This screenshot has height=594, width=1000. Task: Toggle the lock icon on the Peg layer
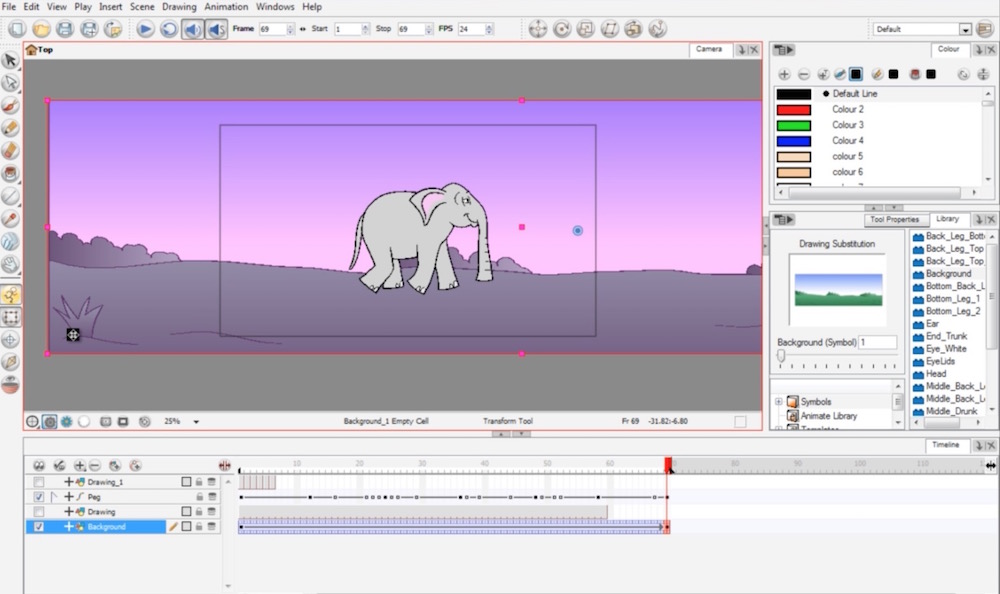(198, 497)
